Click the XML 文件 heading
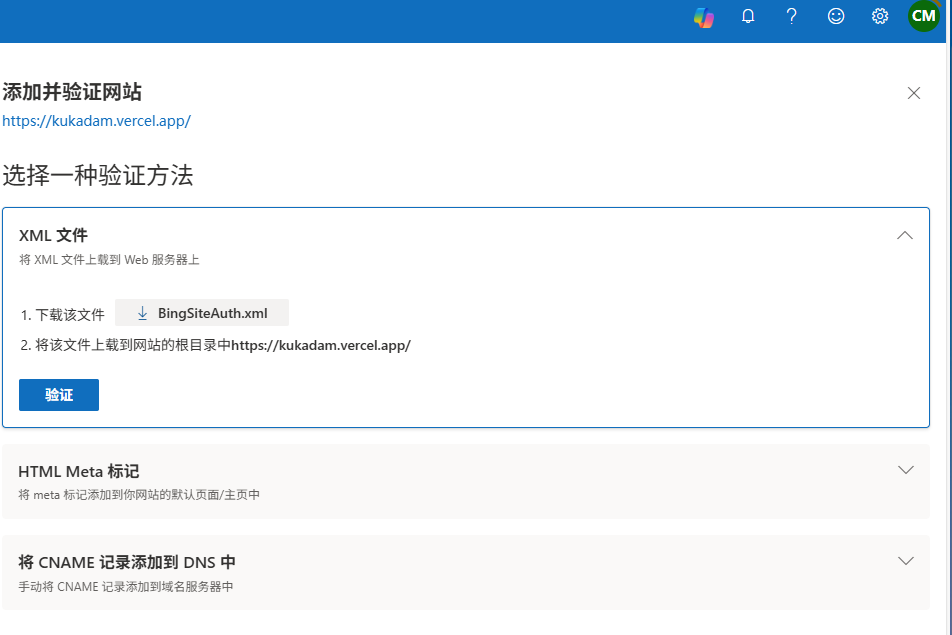This screenshot has height=635, width=952. (x=53, y=236)
